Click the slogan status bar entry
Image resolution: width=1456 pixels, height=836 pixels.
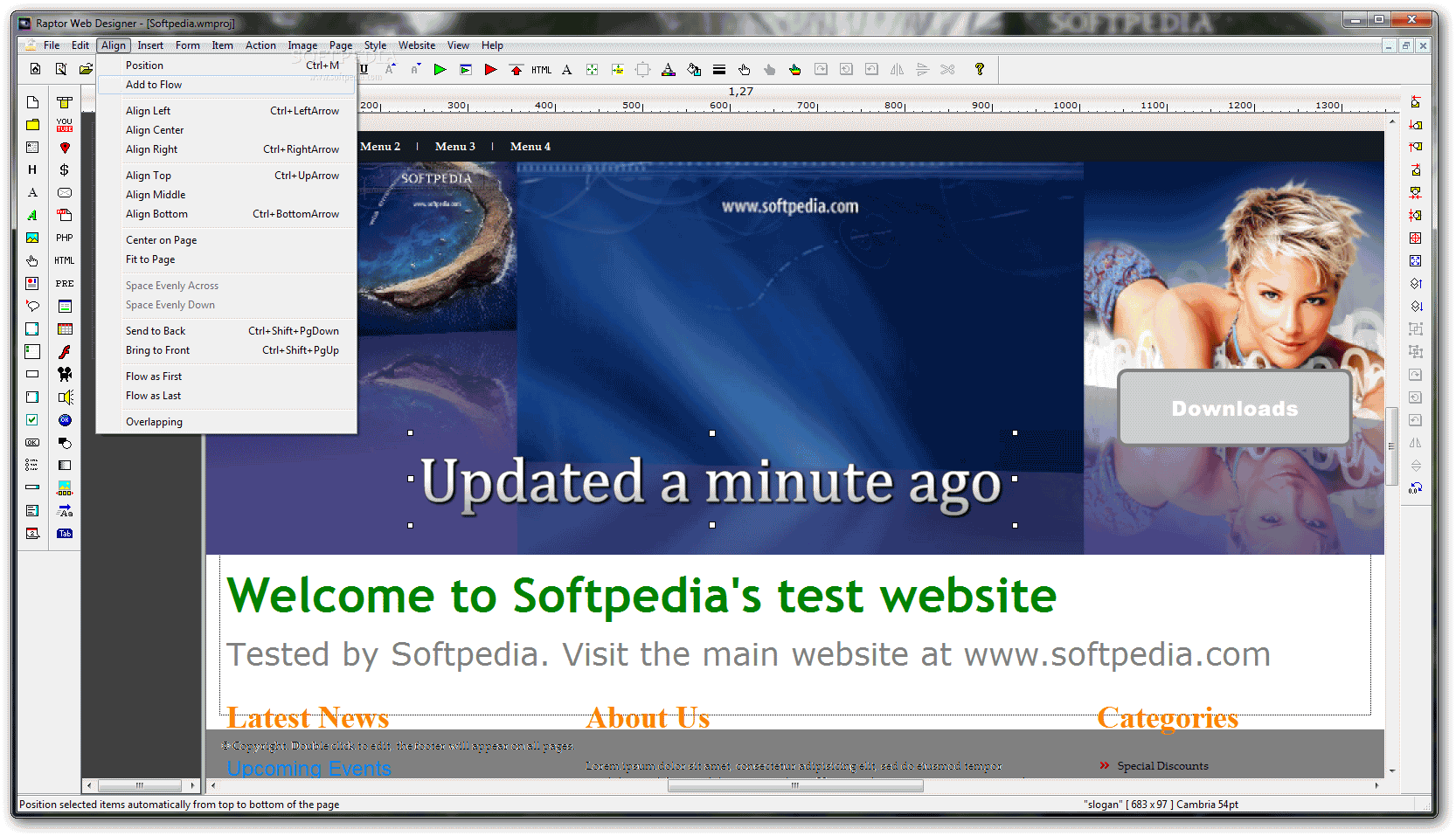point(1161,805)
